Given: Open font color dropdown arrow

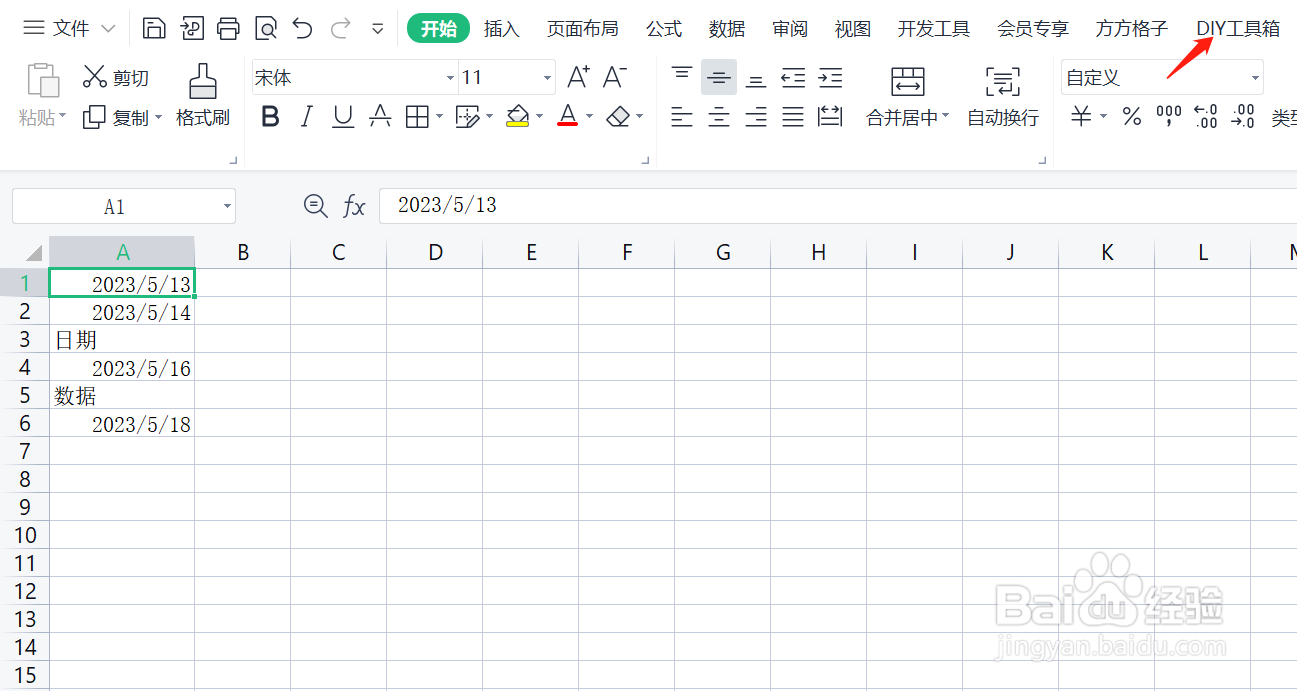Looking at the screenshot, I should [590, 118].
